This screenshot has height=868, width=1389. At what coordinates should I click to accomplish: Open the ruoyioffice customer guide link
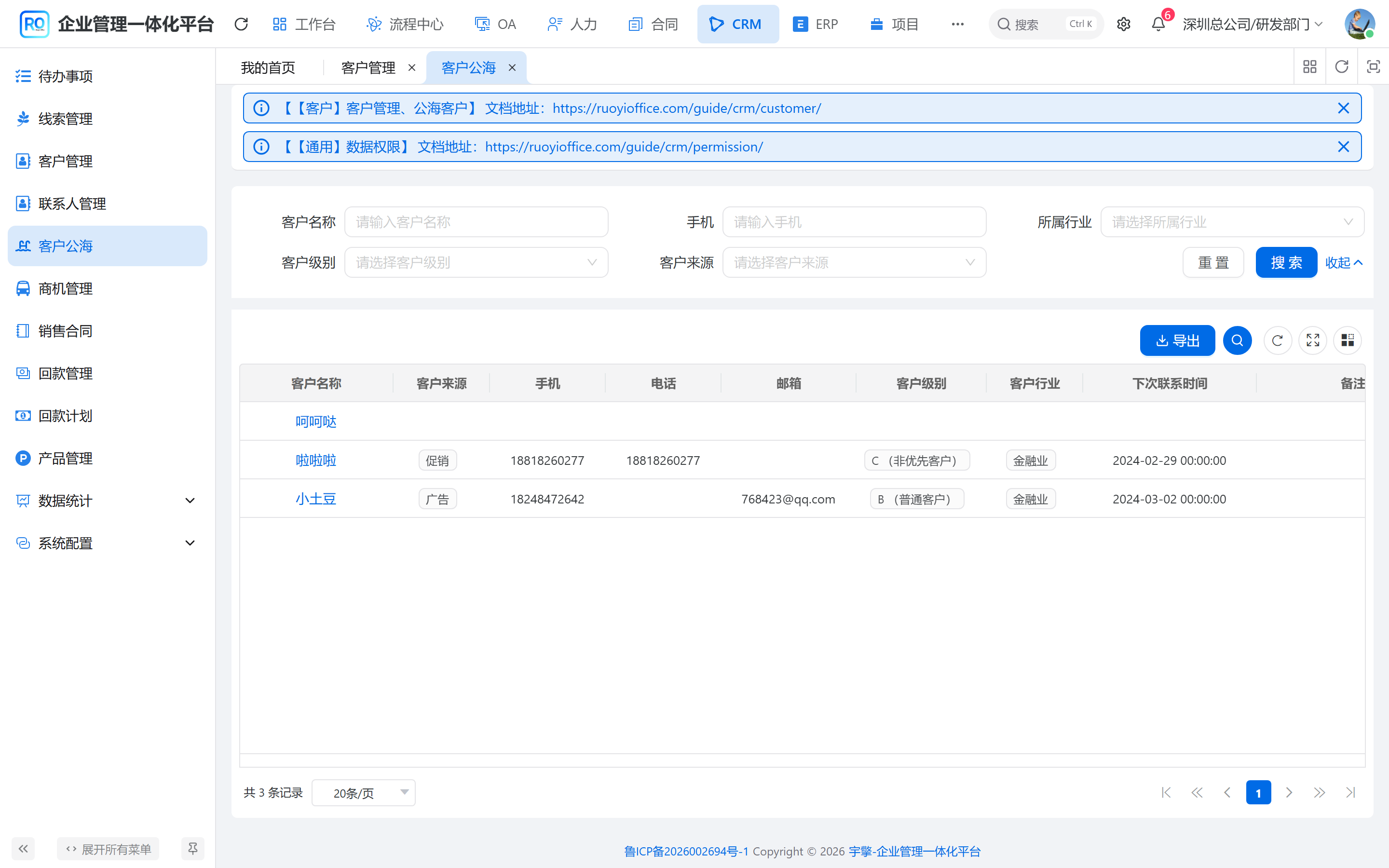point(686,108)
